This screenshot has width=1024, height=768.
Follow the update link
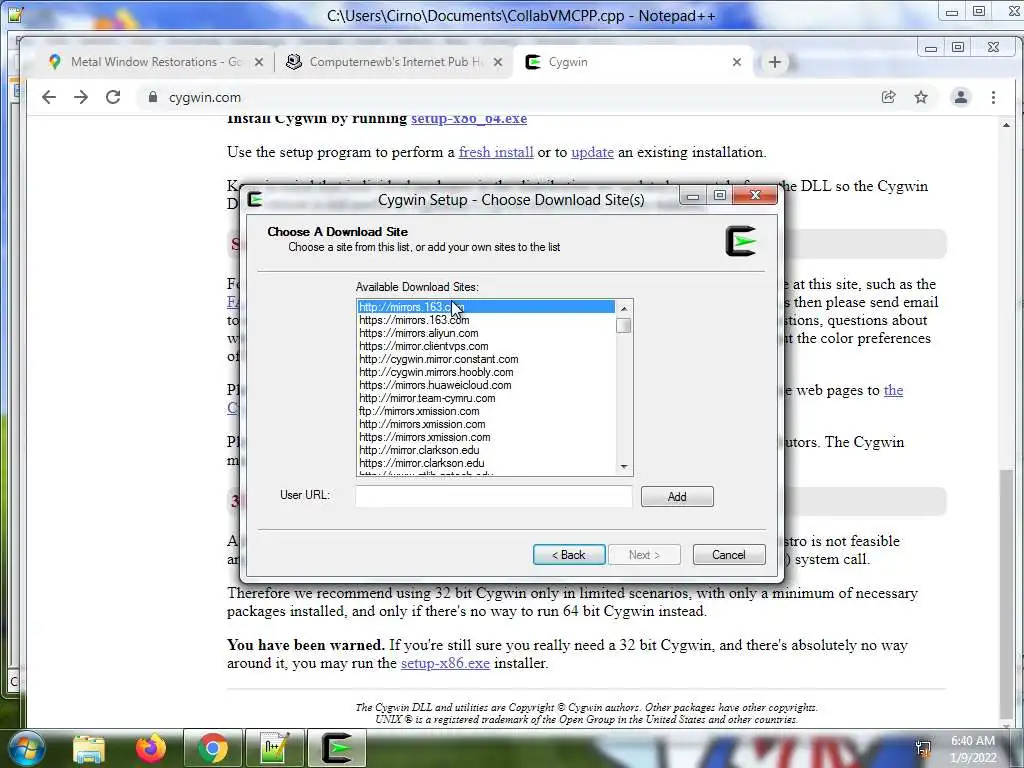click(592, 152)
